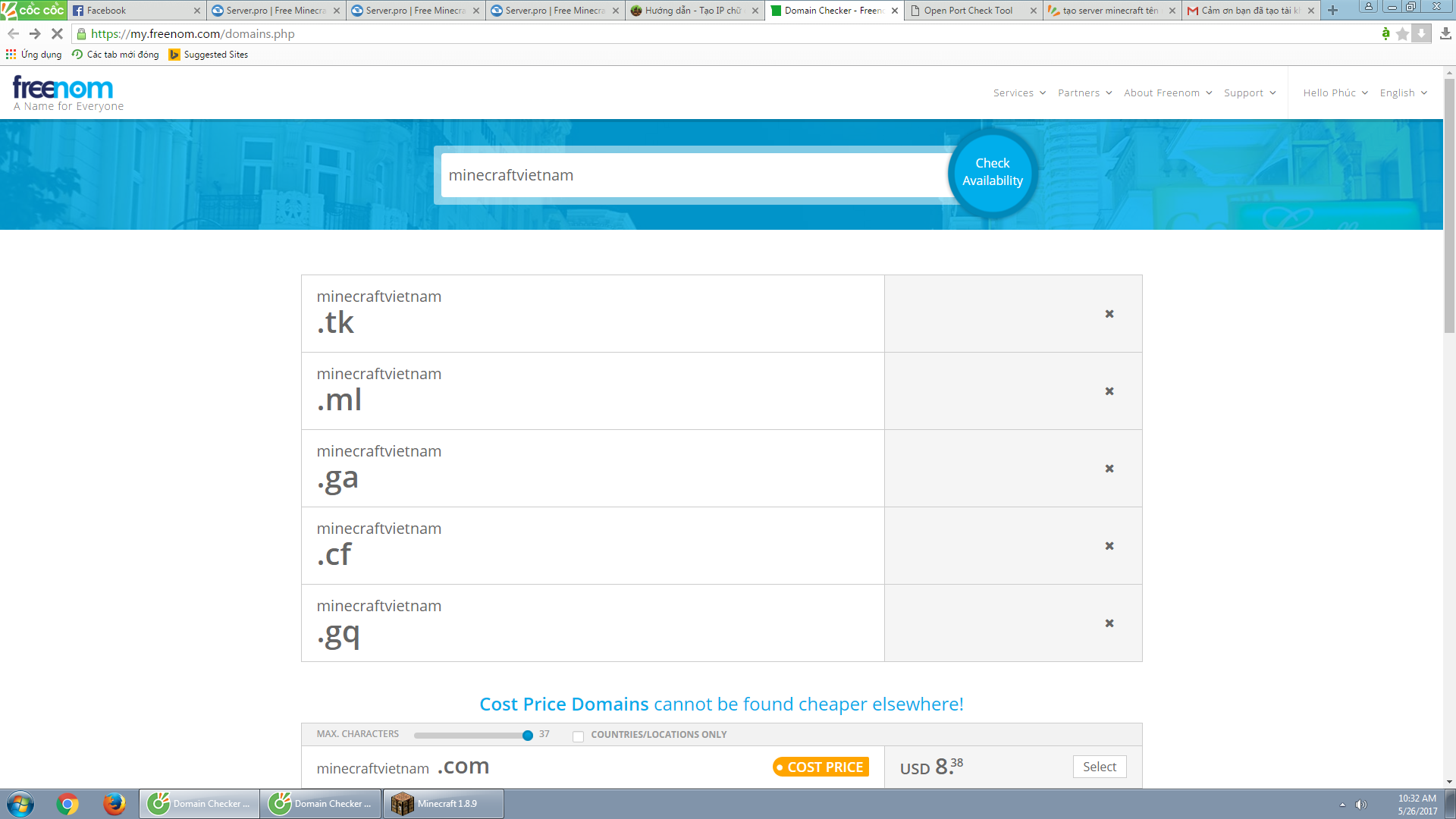
Task: Open the Hello Phúc account dropdown
Action: tap(1335, 93)
